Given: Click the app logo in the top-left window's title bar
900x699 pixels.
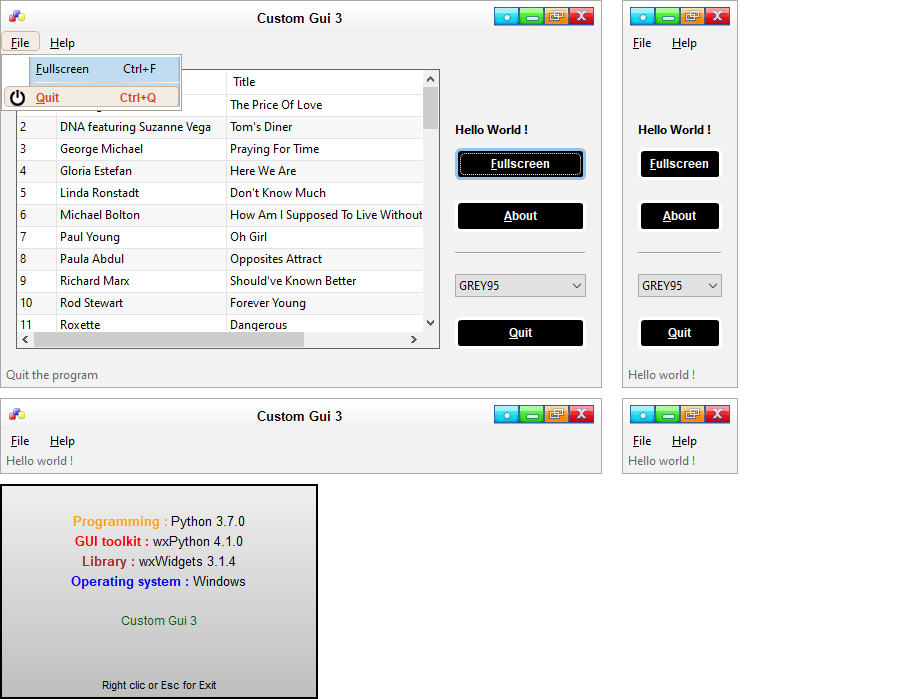Looking at the screenshot, I should [x=16, y=17].
